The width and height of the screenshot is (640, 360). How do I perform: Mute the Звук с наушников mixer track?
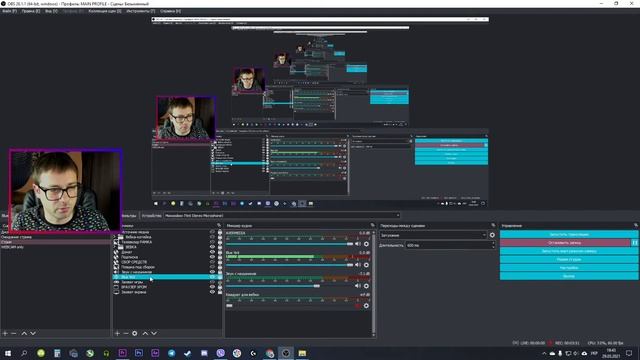[x=358, y=286]
